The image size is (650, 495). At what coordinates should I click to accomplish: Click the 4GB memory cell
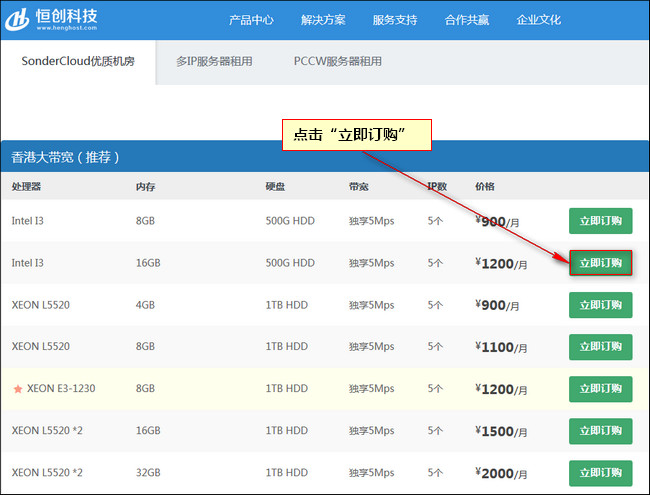click(x=145, y=305)
